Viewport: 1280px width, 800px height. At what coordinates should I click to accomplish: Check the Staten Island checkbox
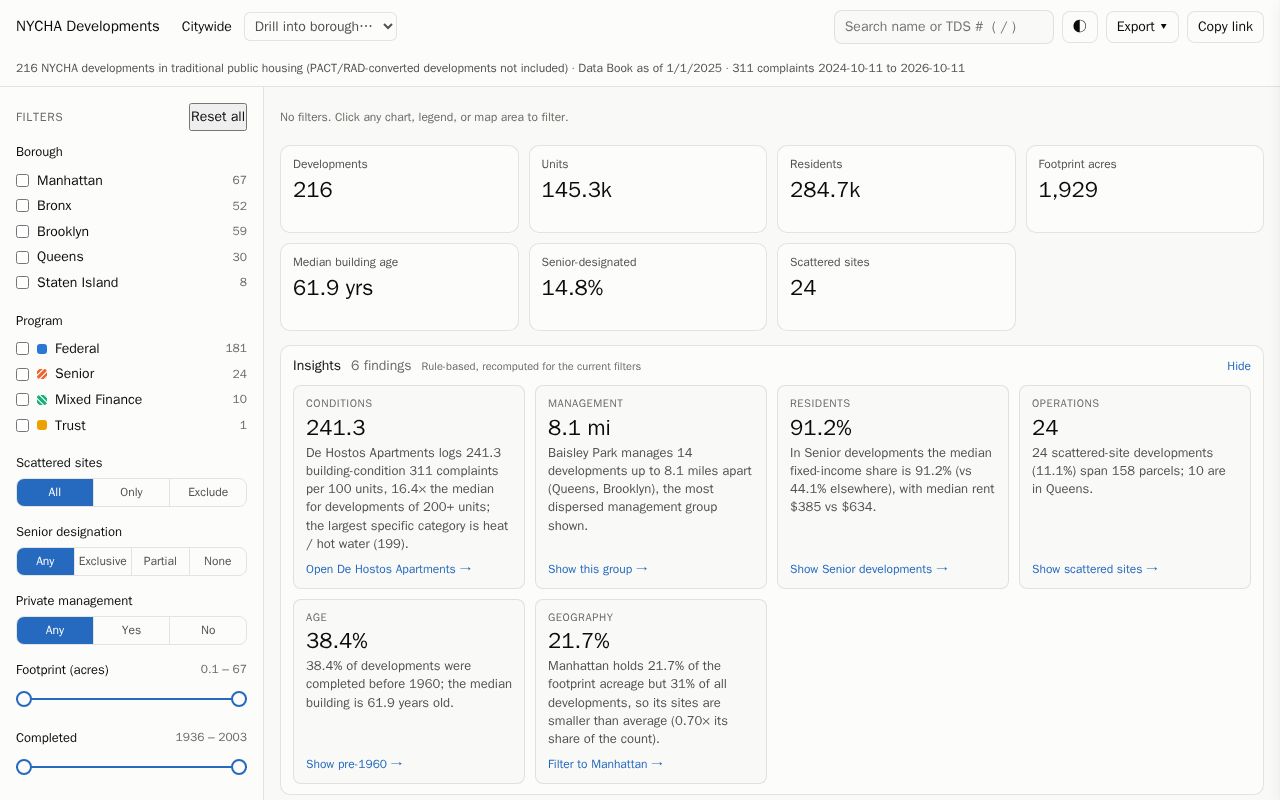[22, 283]
